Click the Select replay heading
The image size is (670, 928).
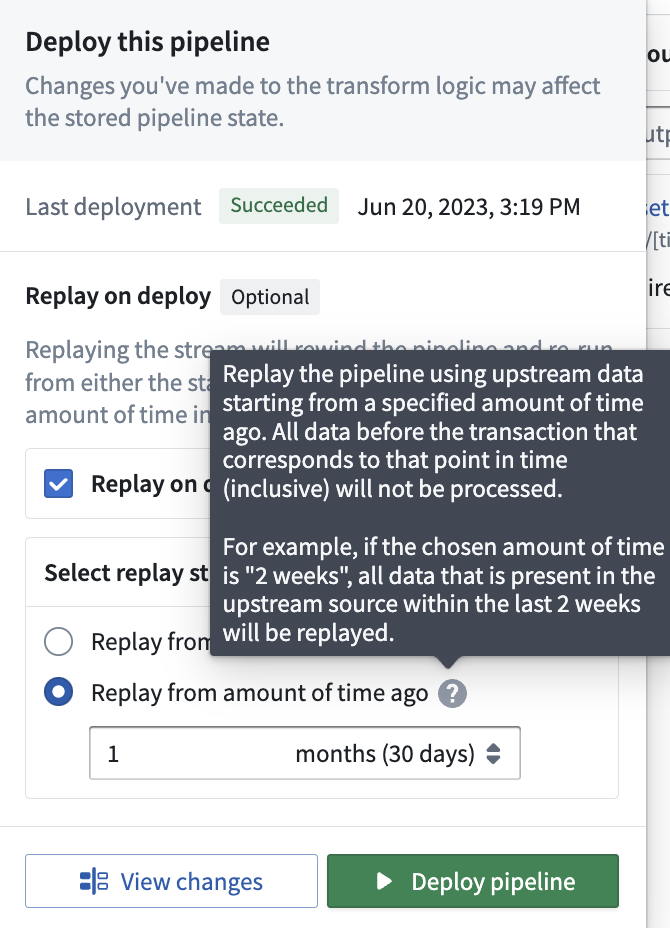coord(126,573)
